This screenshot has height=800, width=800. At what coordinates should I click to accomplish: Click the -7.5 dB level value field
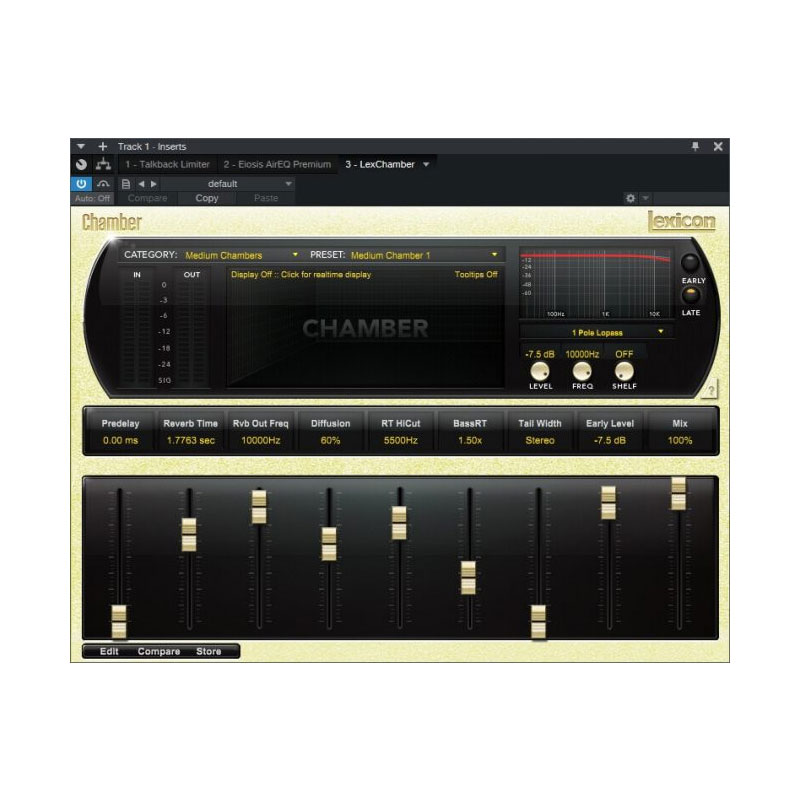[540, 354]
